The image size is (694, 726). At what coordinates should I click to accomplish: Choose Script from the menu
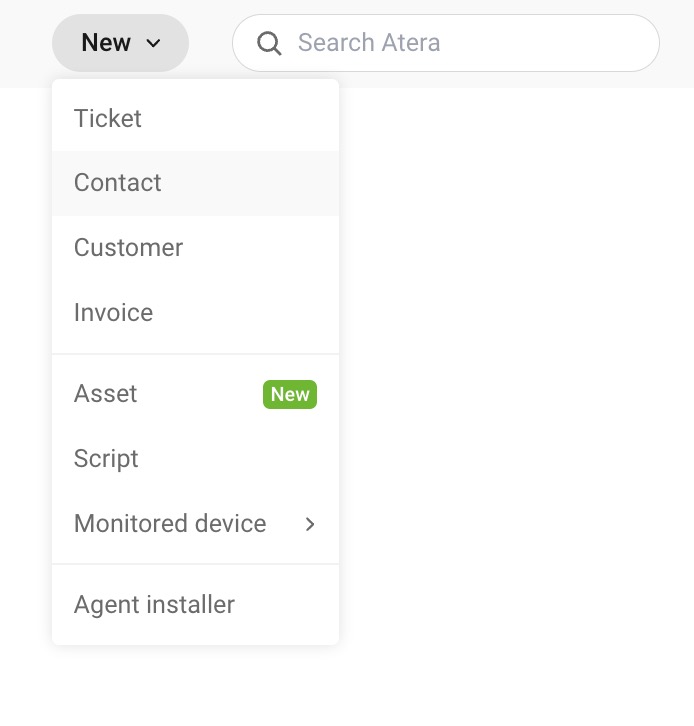[195, 459]
